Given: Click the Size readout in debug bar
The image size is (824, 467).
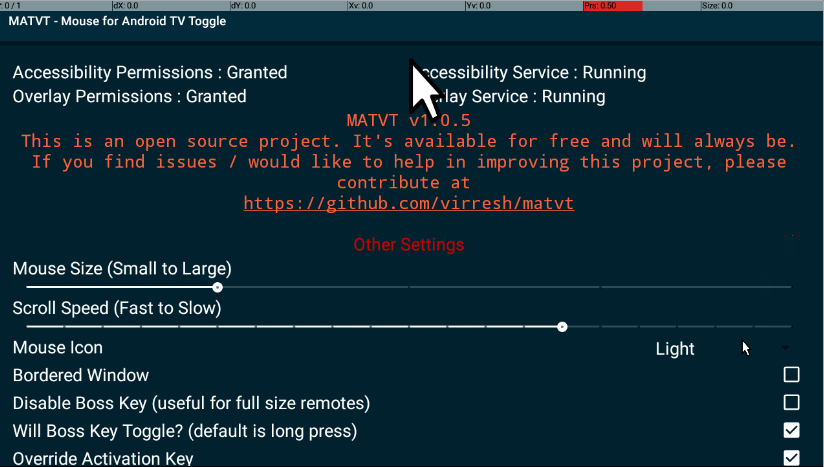Looking at the screenshot, I should click(718, 6).
